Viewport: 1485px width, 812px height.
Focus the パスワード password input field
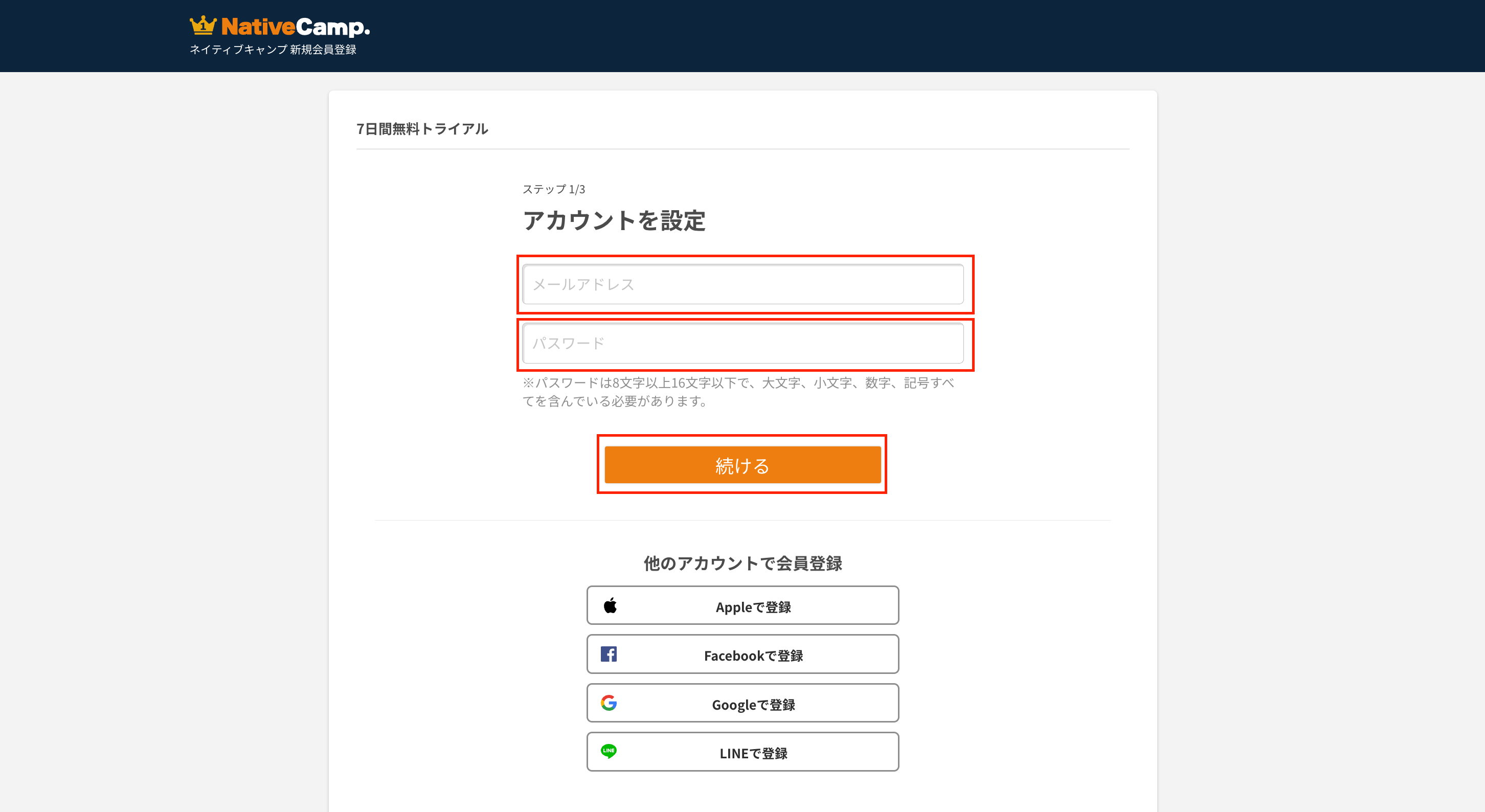click(742, 344)
